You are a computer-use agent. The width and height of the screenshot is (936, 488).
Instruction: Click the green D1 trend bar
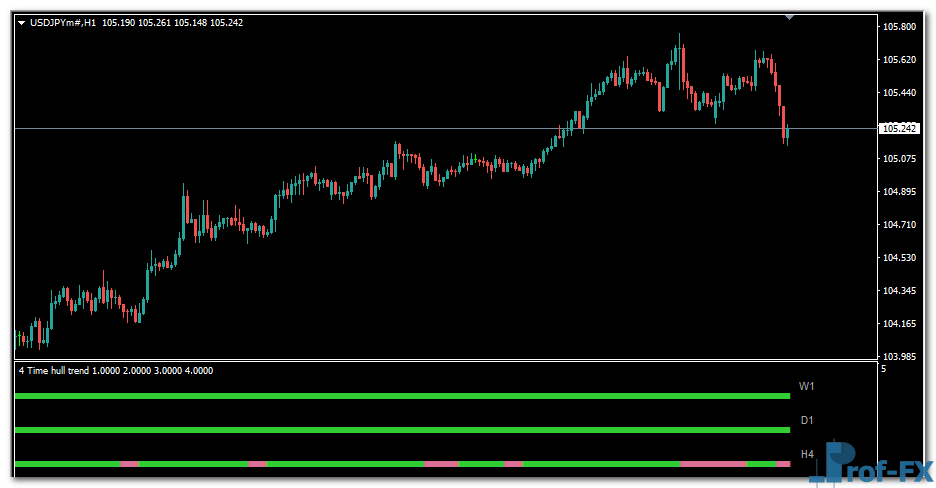click(400, 430)
